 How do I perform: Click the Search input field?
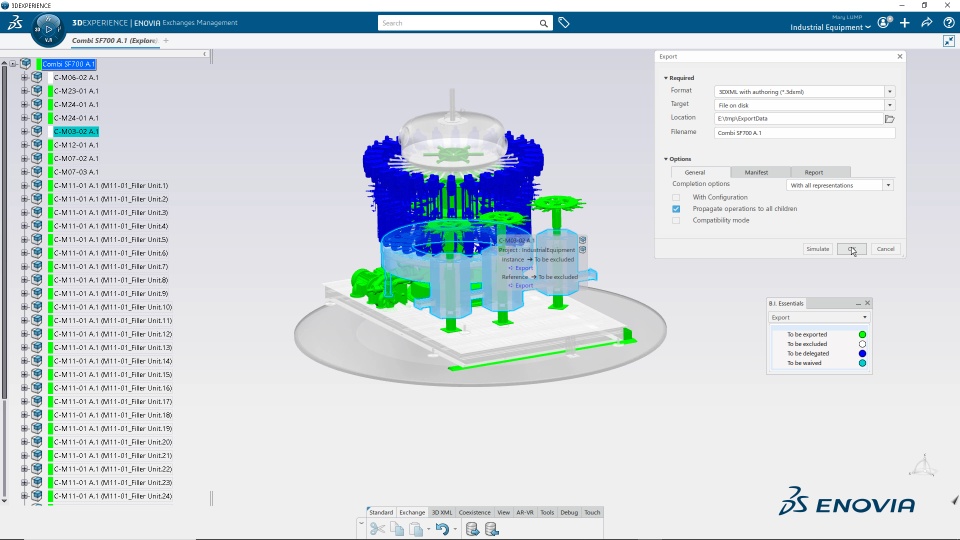click(x=457, y=23)
